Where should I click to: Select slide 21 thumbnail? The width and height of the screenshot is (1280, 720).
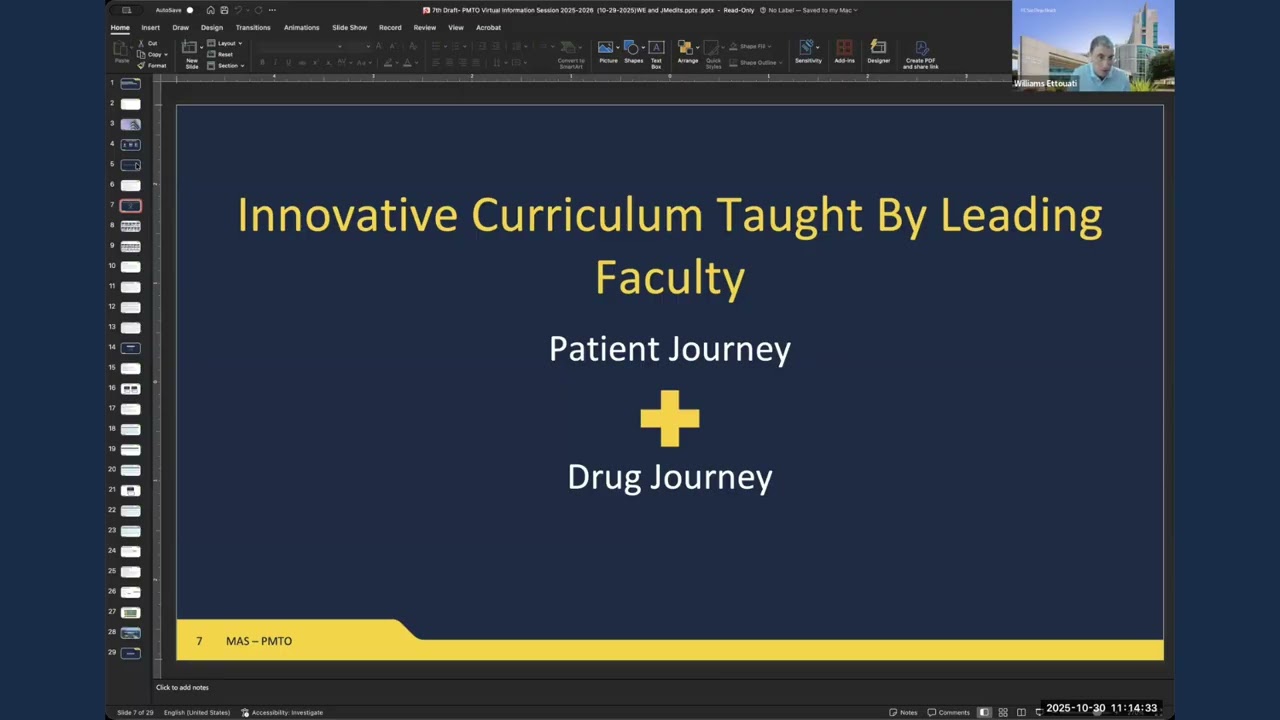click(x=130, y=490)
